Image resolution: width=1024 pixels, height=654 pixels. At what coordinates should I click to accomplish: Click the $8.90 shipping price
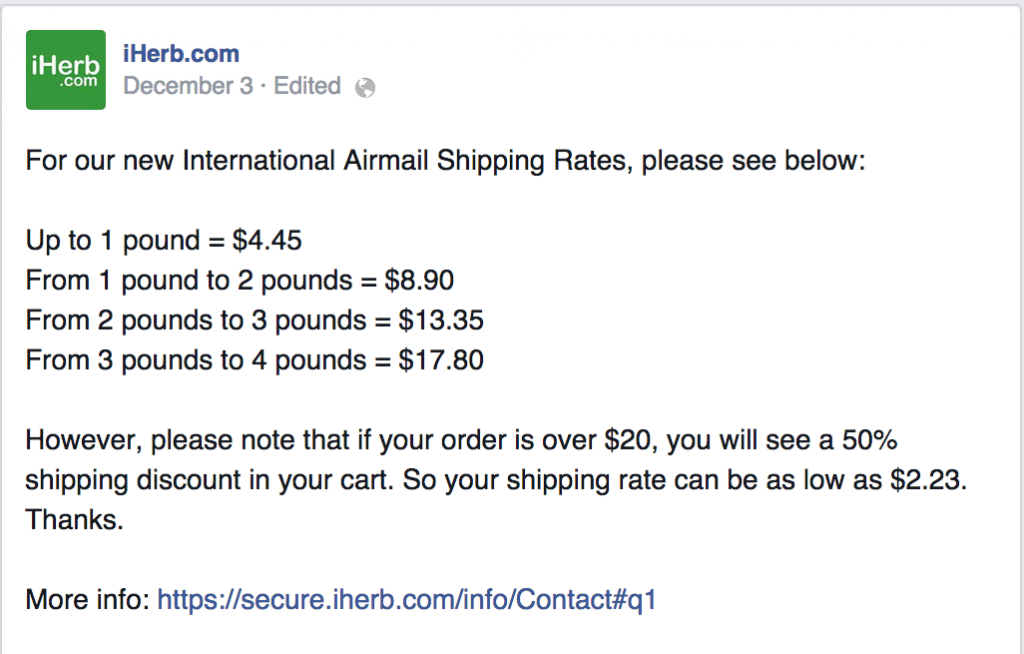pyautogui.click(x=419, y=280)
